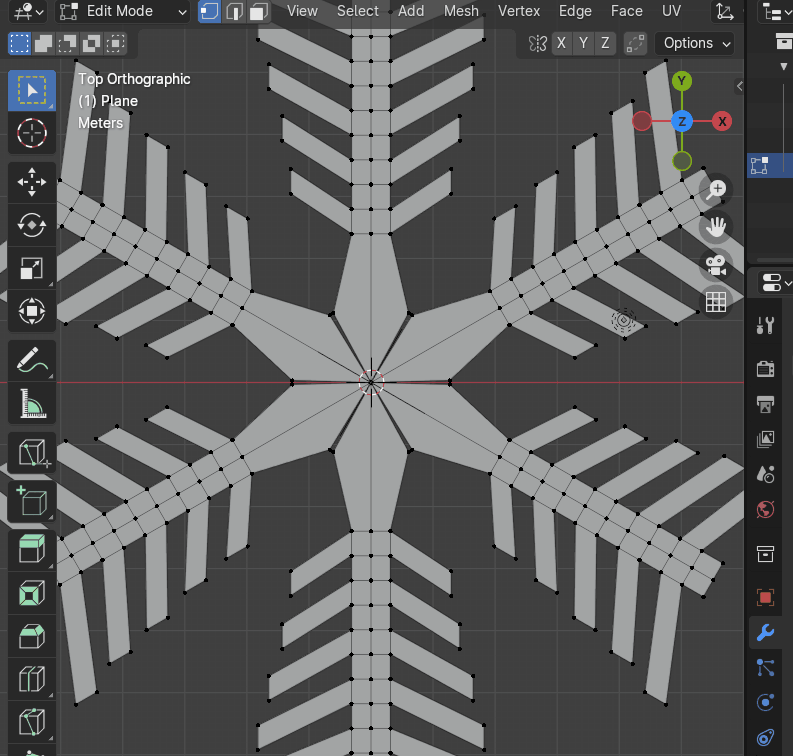Screen dimensions: 793x756
Task: Choose the Inset Faces tool
Action: pos(32,593)
